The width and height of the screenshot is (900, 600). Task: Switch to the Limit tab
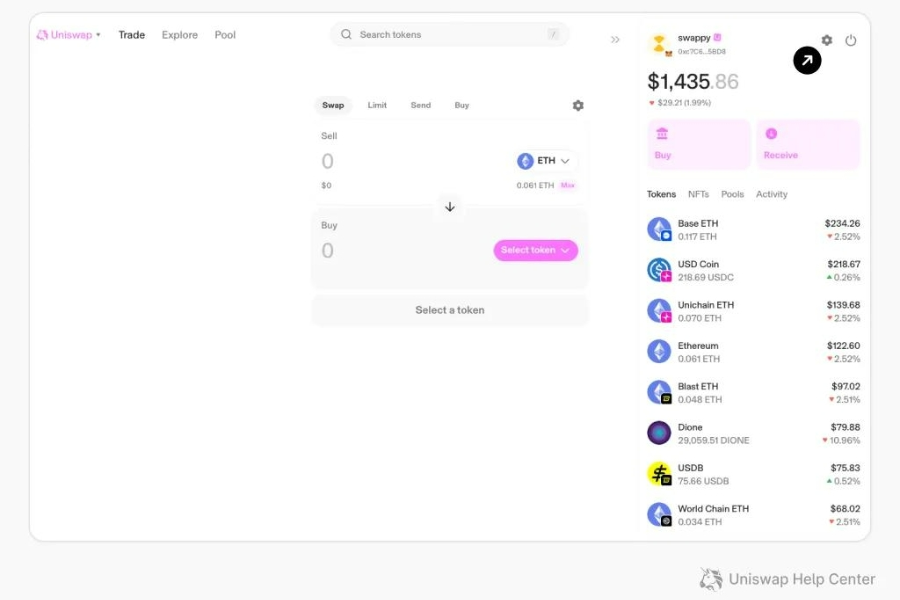[x=377, y=105]
